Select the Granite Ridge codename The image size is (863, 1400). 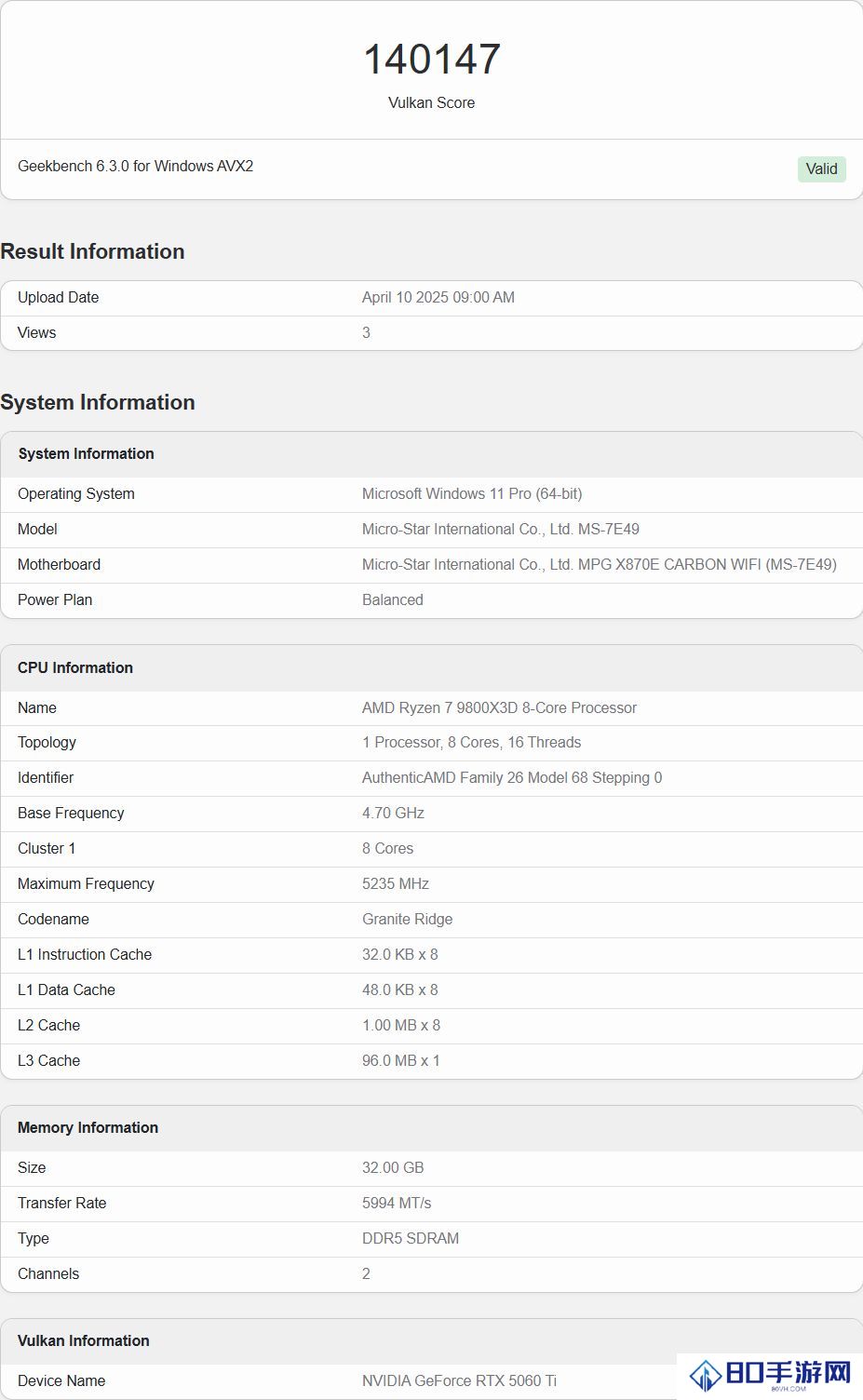coord(407,919)
